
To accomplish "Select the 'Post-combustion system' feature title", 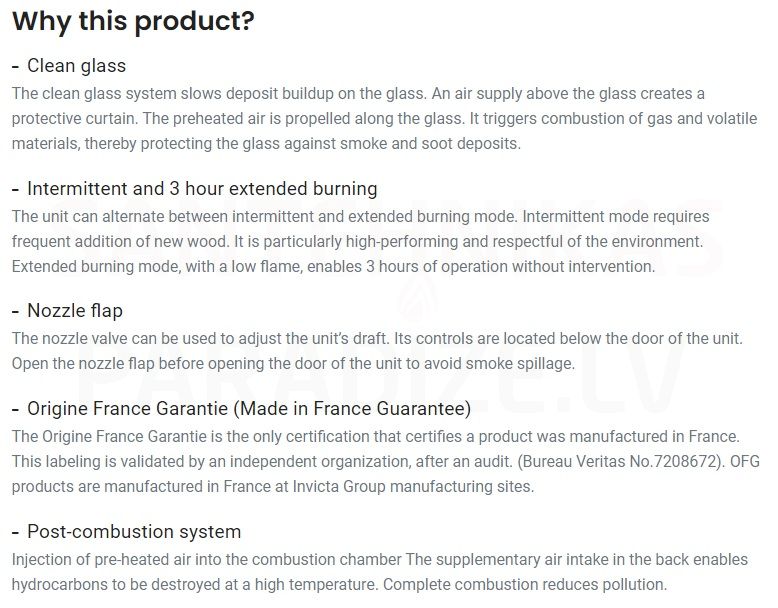I will 134,532.
